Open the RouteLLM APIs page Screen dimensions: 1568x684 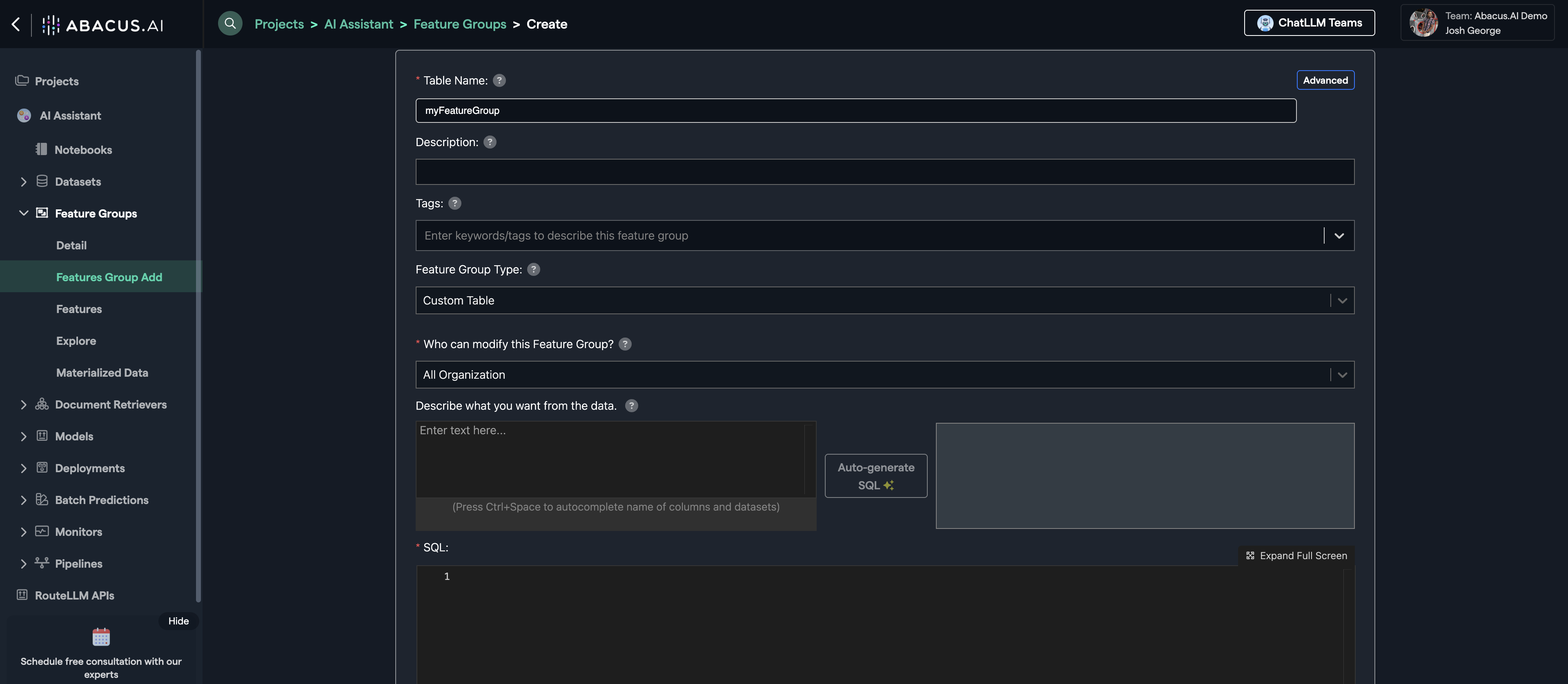tap(74, 595)
